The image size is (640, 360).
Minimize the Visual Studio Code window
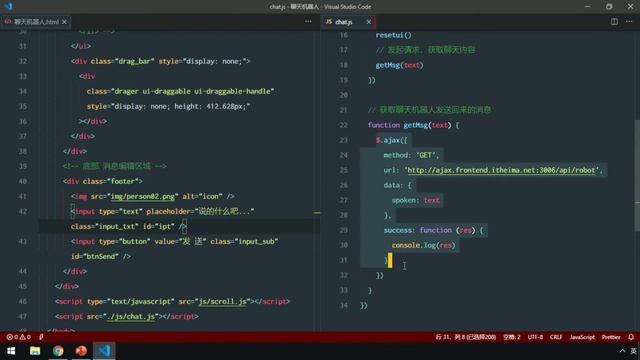pyautogui.click(x=587, y=7)
